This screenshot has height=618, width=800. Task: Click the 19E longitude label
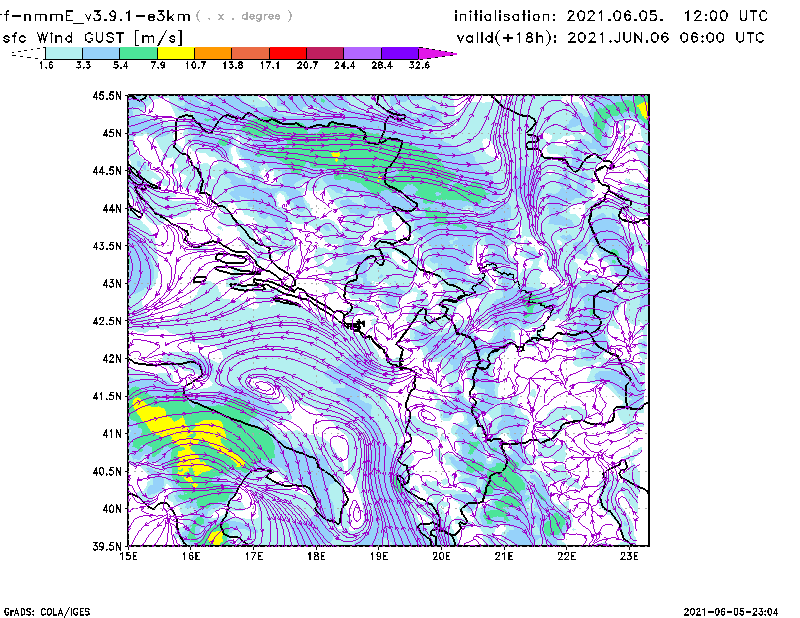379,556
